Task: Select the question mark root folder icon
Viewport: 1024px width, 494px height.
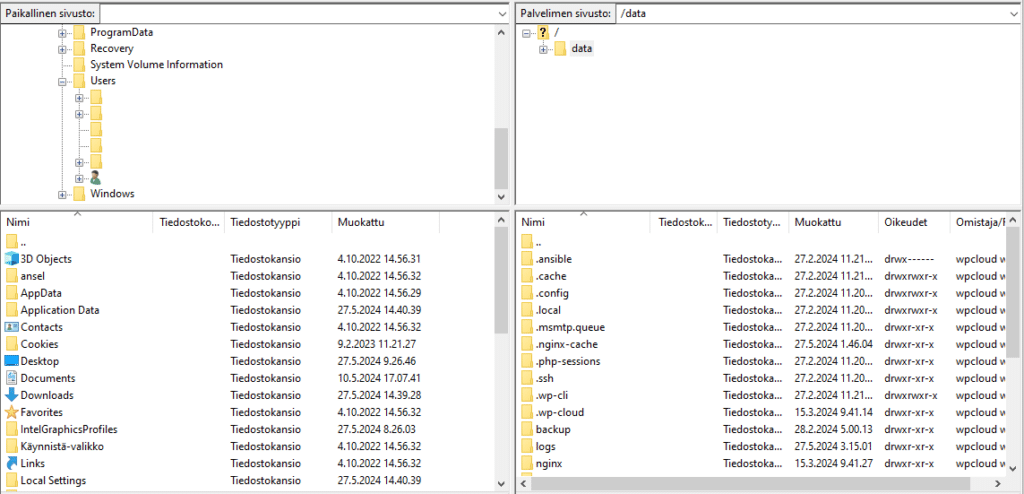Action: [543, 33]
